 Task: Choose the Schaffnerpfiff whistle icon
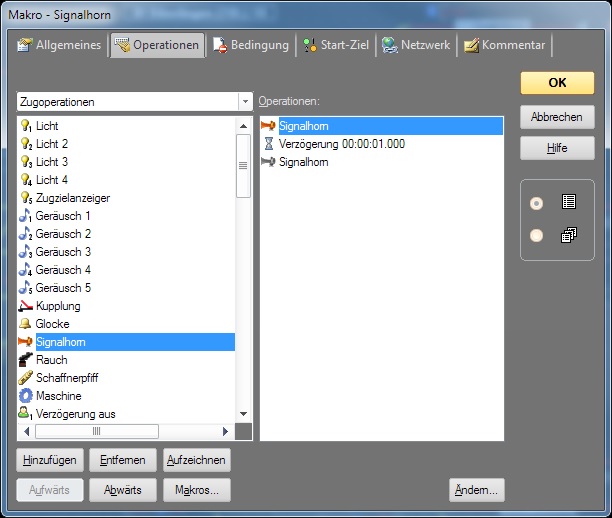point(26,378)
